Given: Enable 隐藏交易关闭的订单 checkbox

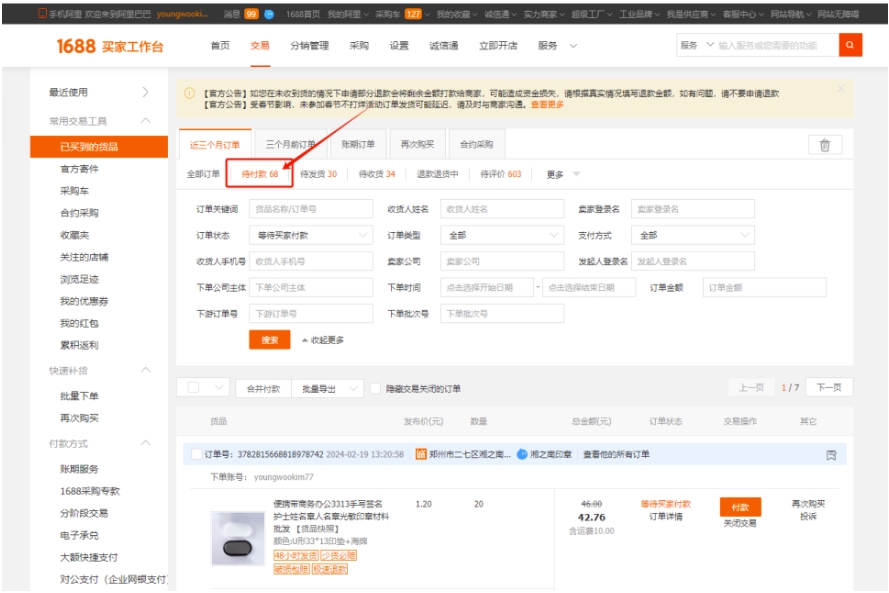Looking at the screenshot, I should tap(377, 390).
